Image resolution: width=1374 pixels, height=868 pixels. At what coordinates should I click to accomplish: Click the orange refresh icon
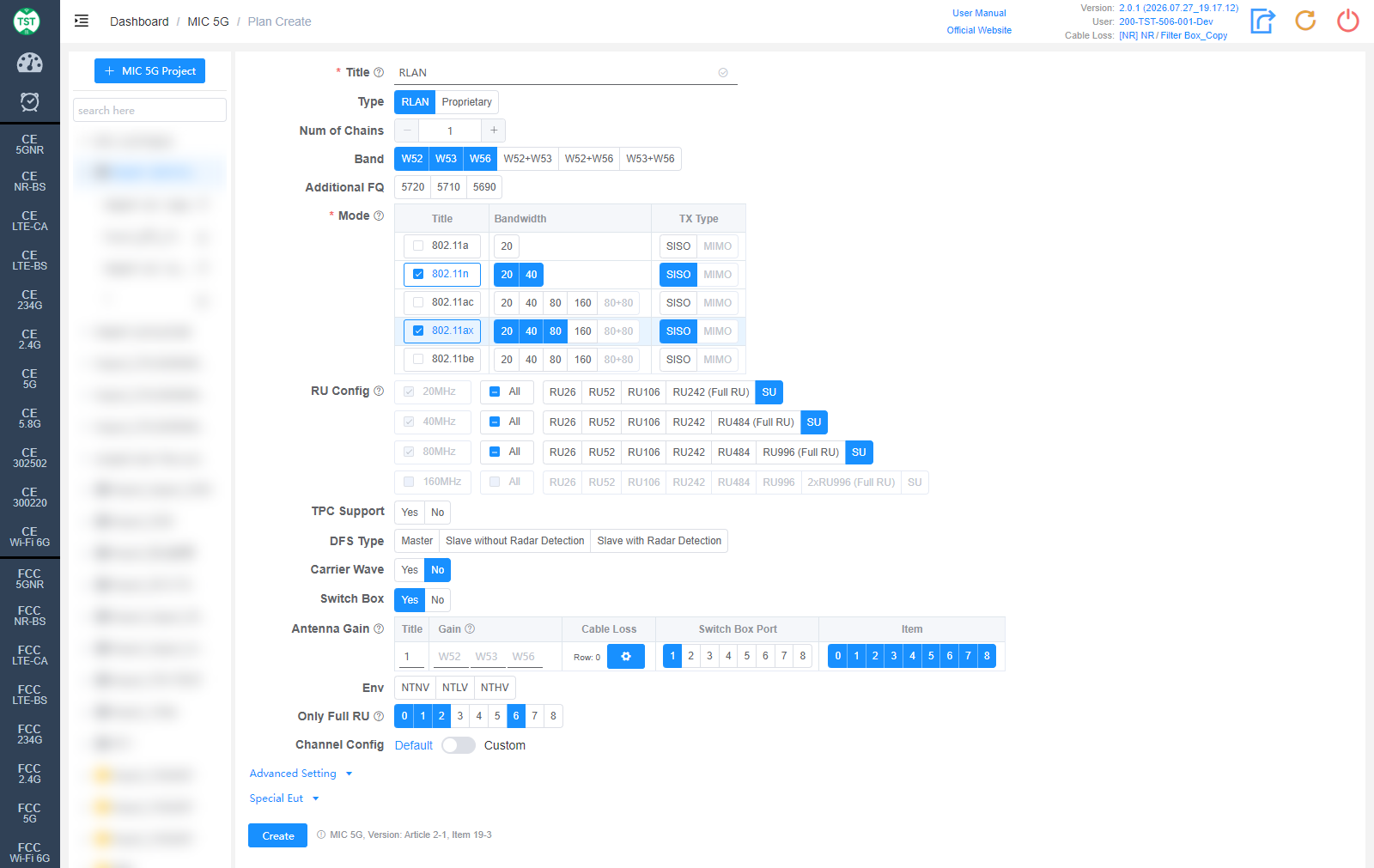[1305, 21]
